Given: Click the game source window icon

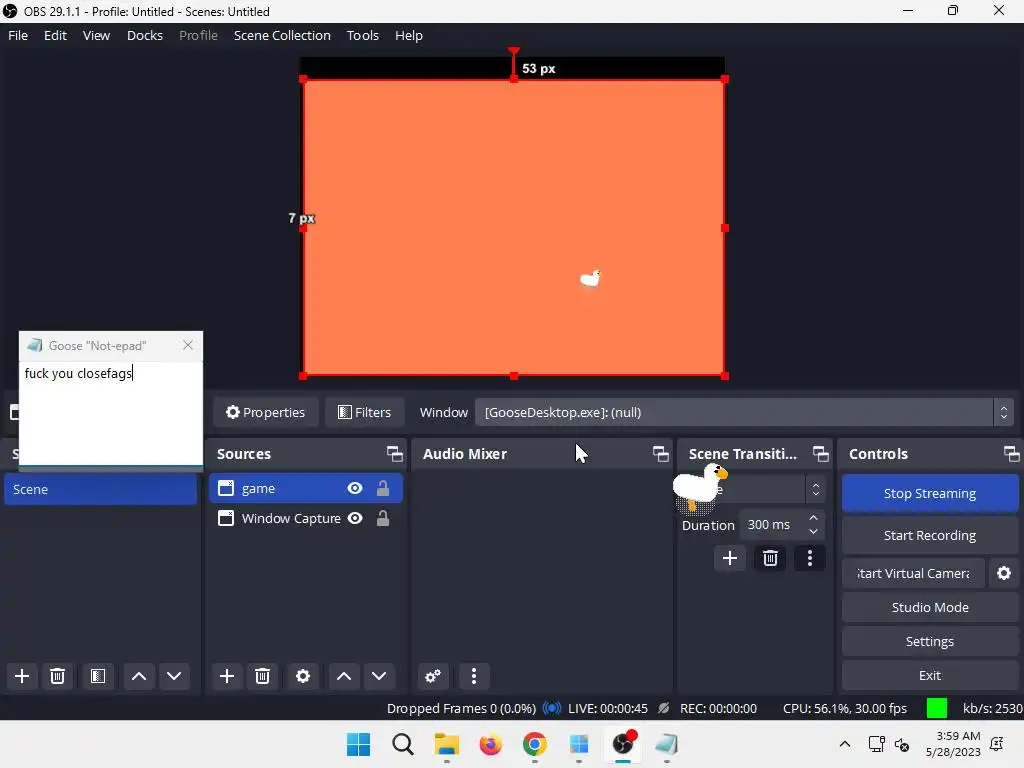Looking at the screenshot, I should coord(226,488).
